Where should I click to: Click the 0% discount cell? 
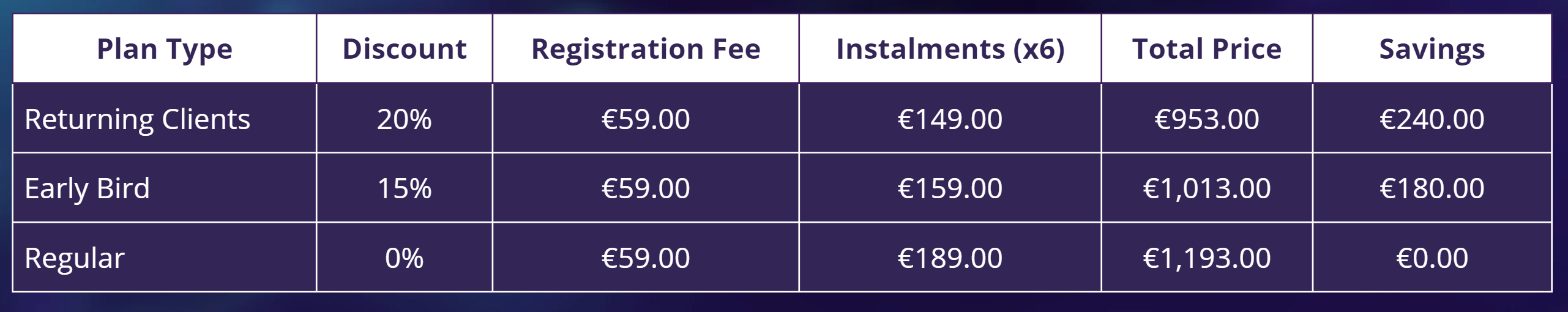(405, 258)
